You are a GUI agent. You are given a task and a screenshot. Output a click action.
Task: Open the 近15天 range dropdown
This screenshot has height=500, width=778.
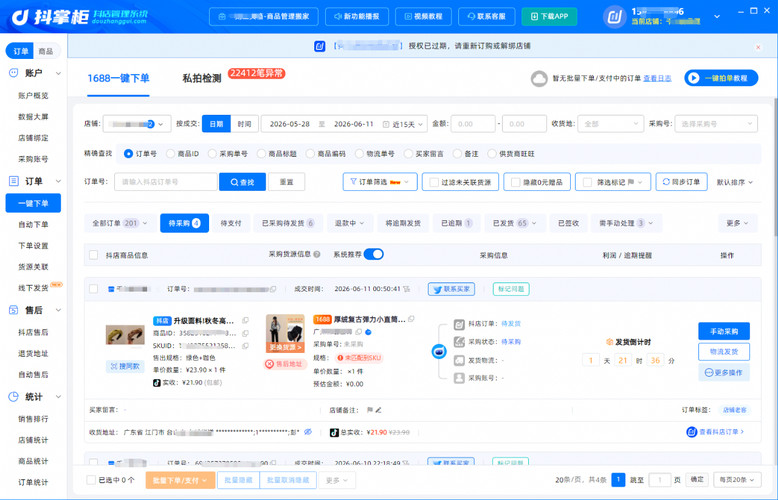pos(408,125)
